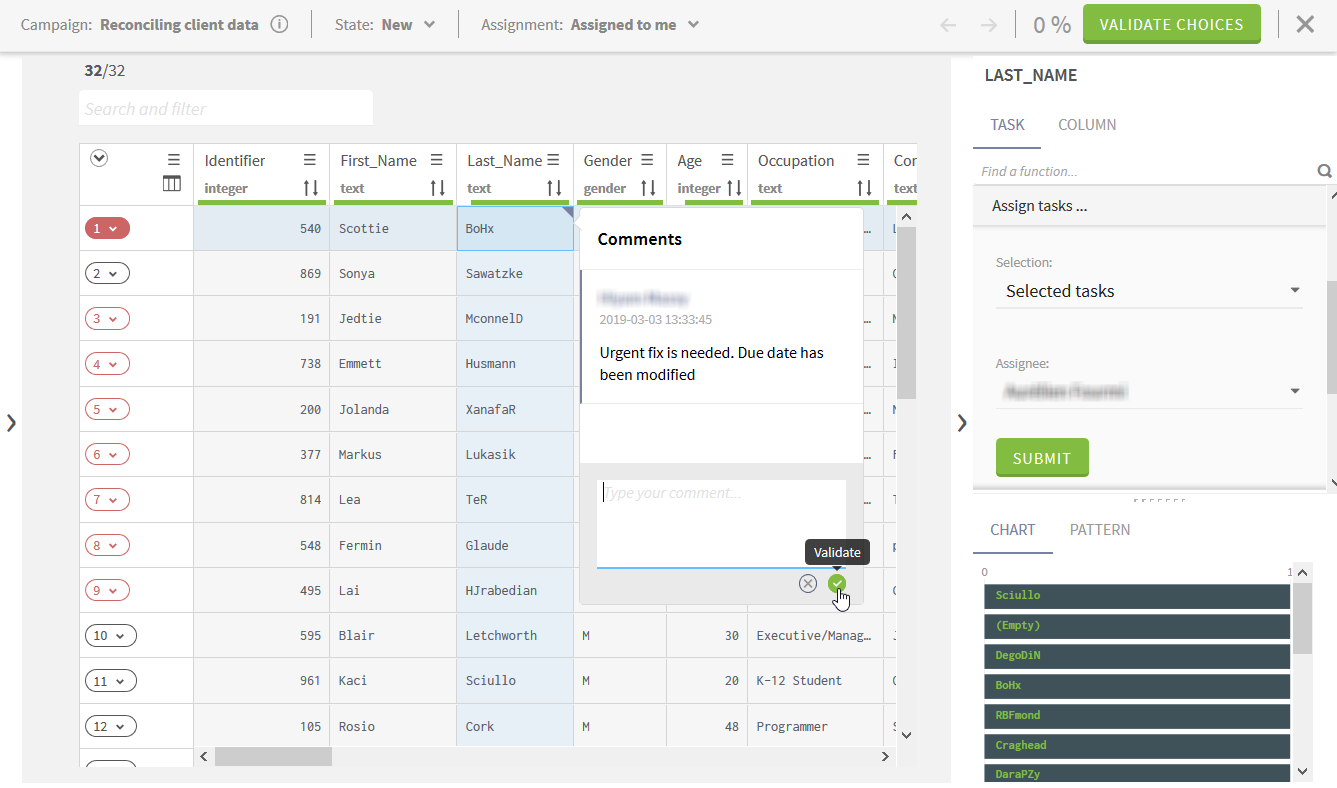
Task: Switch to the CHART tab
Action: [x=1013, y=530]
